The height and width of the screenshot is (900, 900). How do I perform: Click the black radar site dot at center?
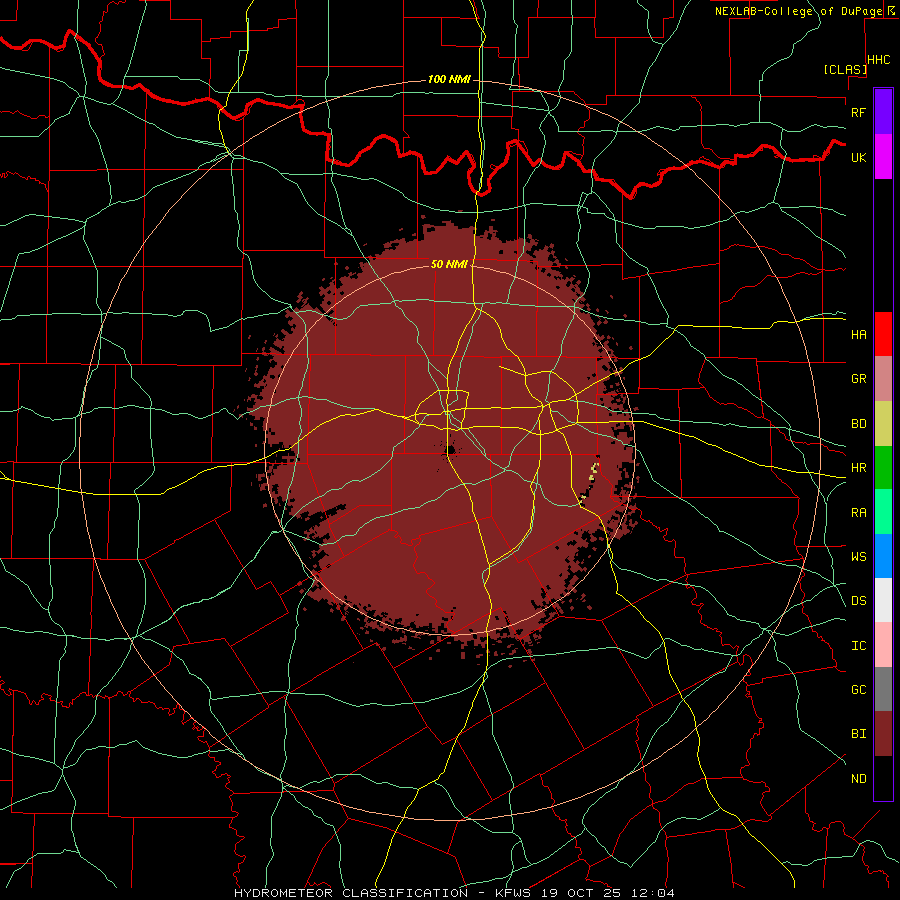(451, 450)
